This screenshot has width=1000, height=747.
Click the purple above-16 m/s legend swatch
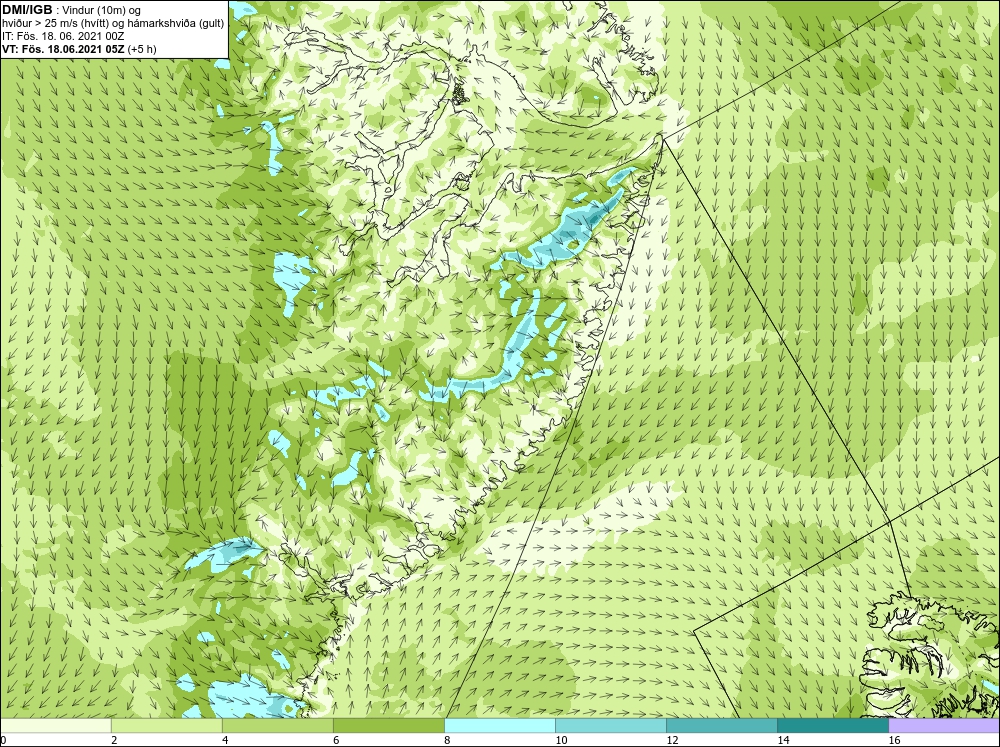tap(944, 726)
